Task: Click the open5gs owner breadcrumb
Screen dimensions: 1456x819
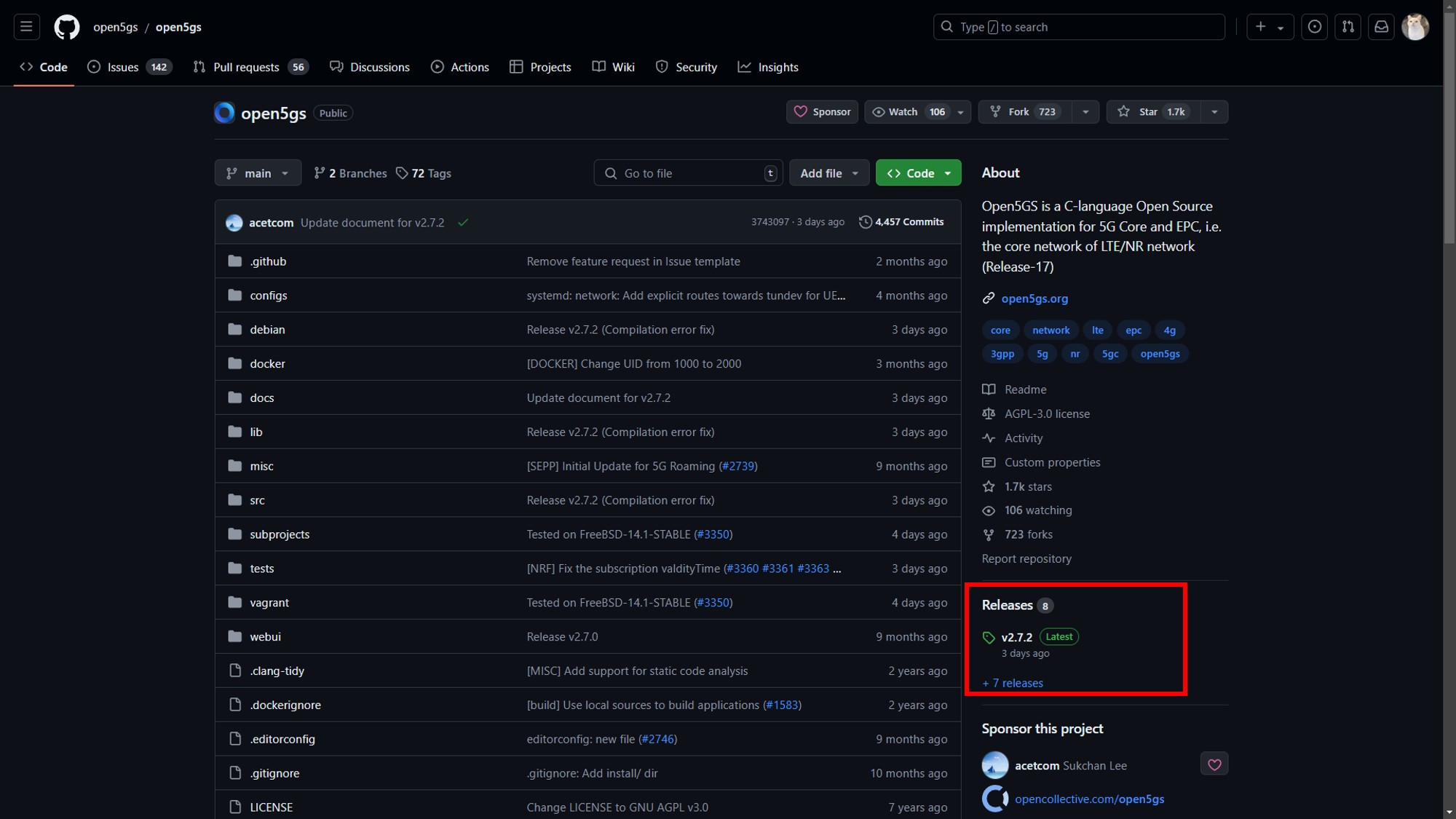Action: tap(115, 27)
